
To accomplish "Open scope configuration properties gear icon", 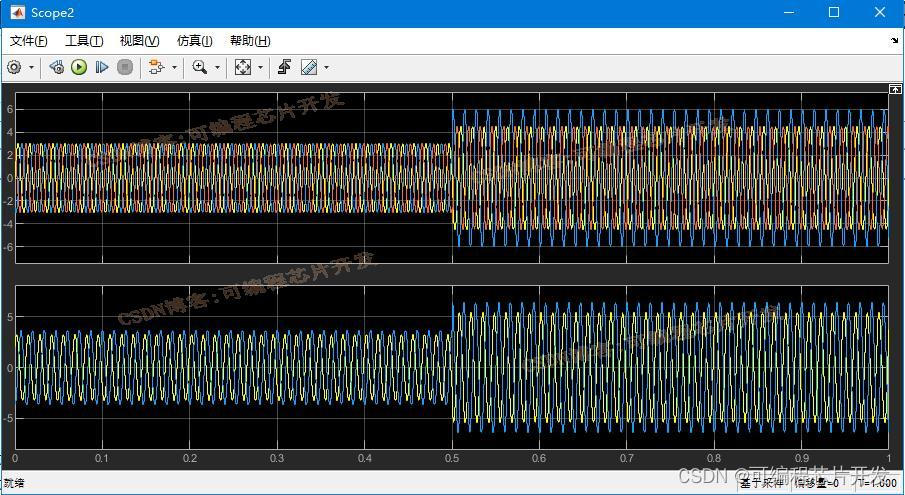I will (14, 67).
